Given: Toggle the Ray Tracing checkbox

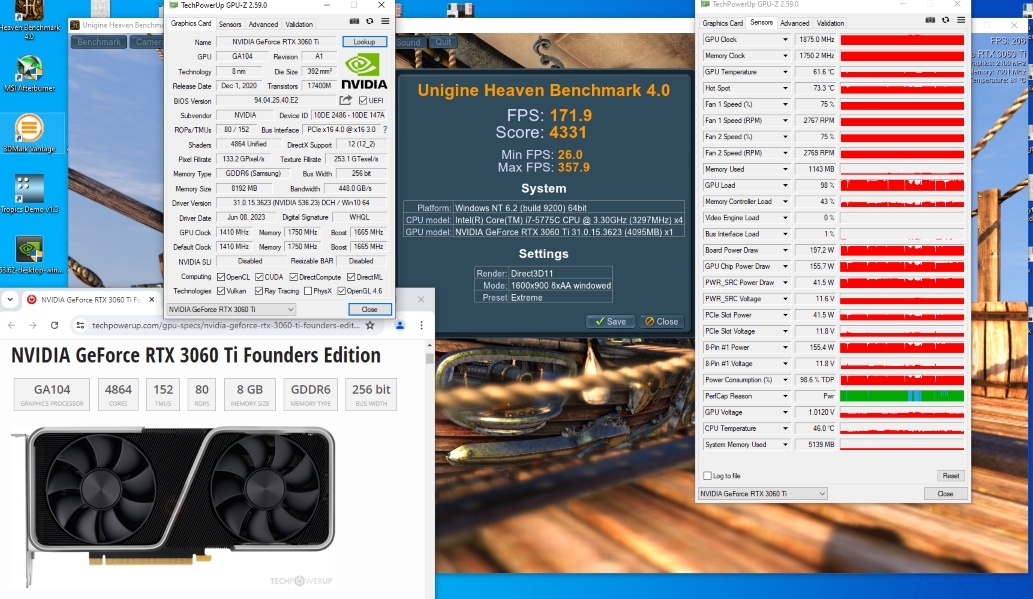Looking at the screenshot, I should [259, 291].
